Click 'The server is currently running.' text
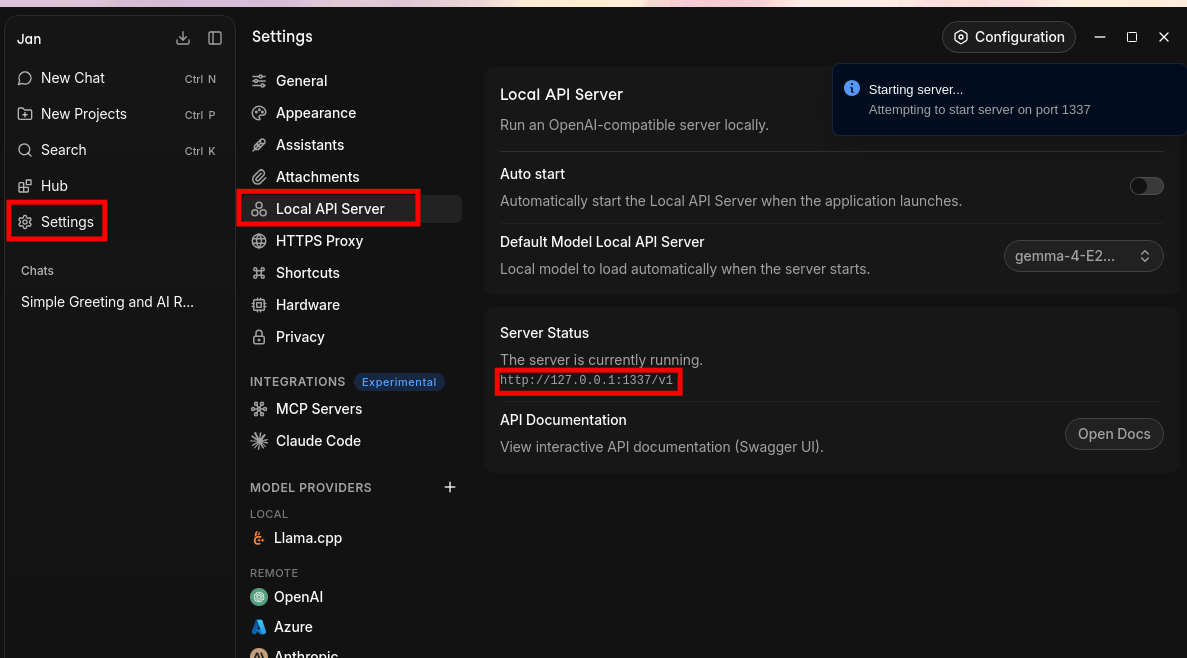Viewport: 1187px width, 658px height. click(601, 360)
